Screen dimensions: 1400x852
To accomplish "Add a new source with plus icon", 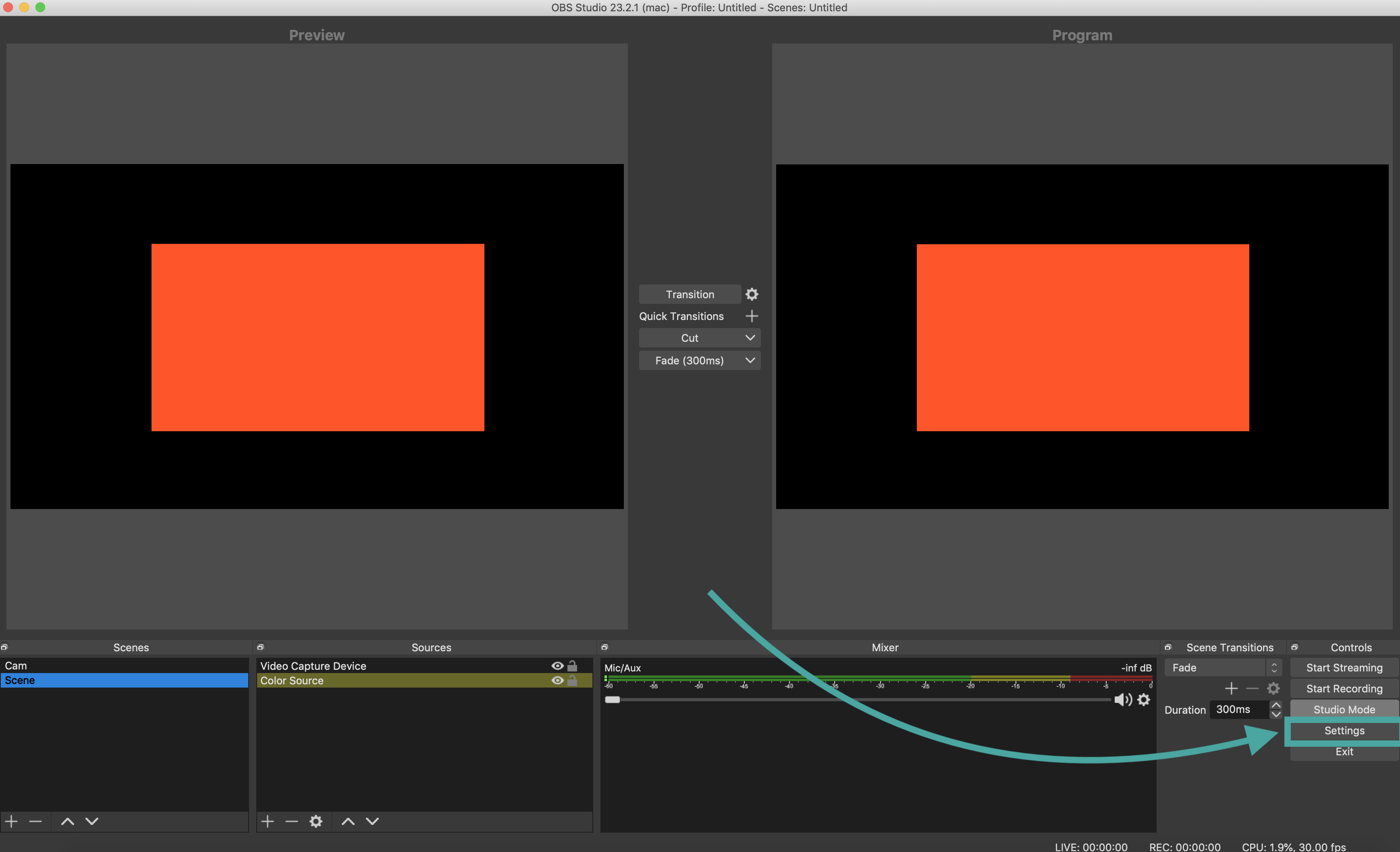I will 268,821.
